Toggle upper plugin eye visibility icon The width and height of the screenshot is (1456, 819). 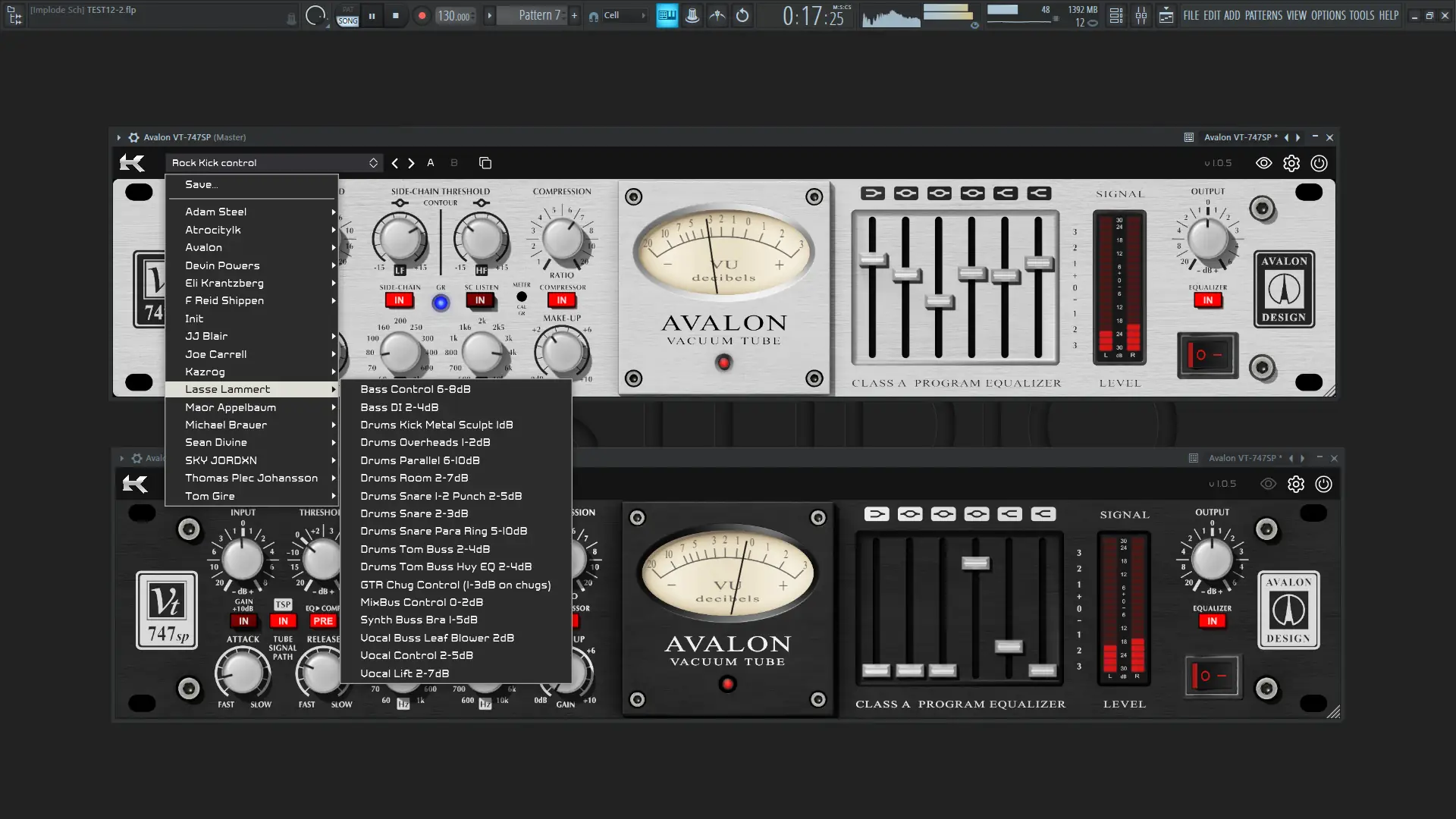(x=1263, y=163)
